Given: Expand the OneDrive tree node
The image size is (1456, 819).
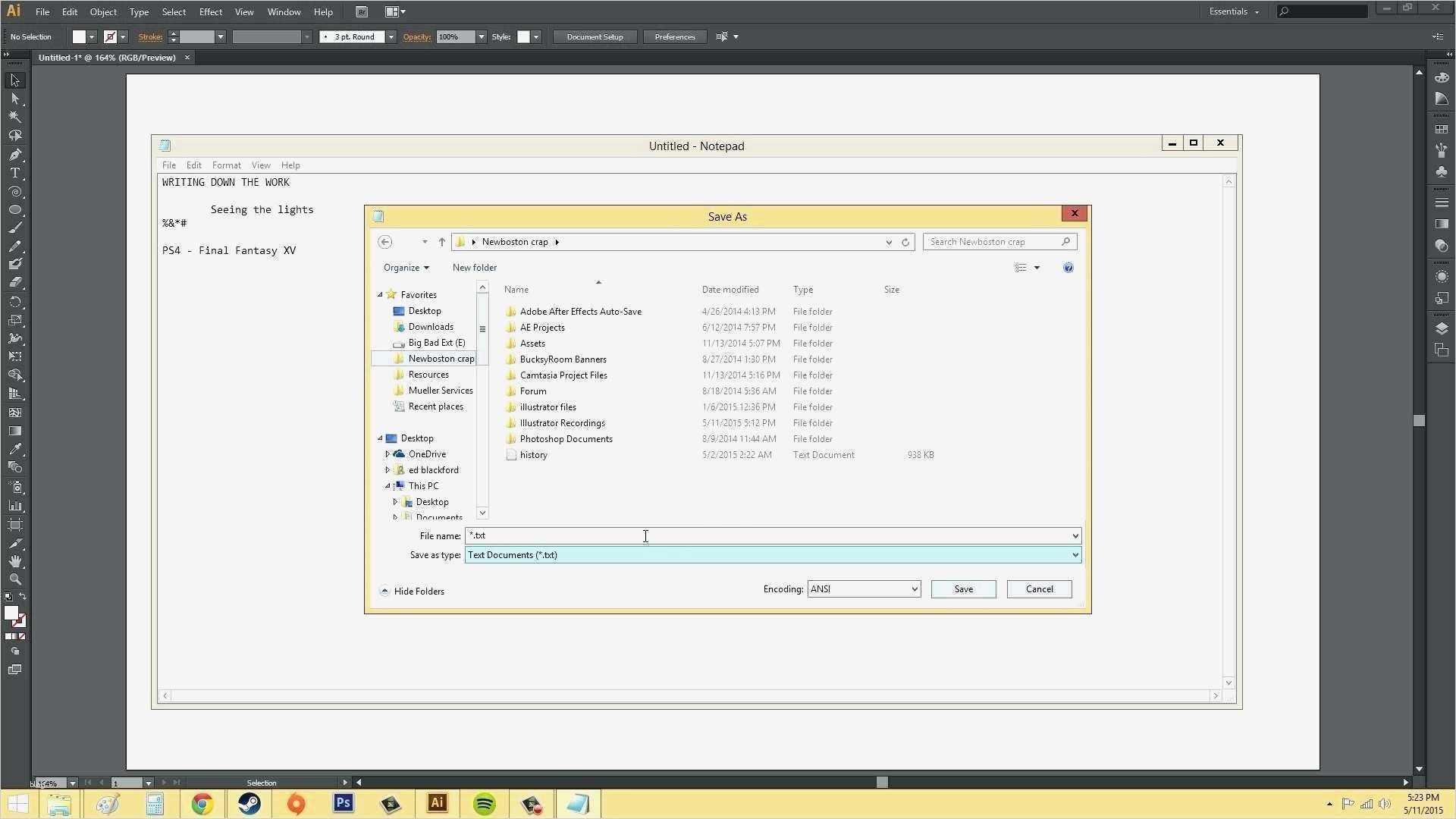Looking at the screenshot, I should pyautogui.click(x=388, y=454).
